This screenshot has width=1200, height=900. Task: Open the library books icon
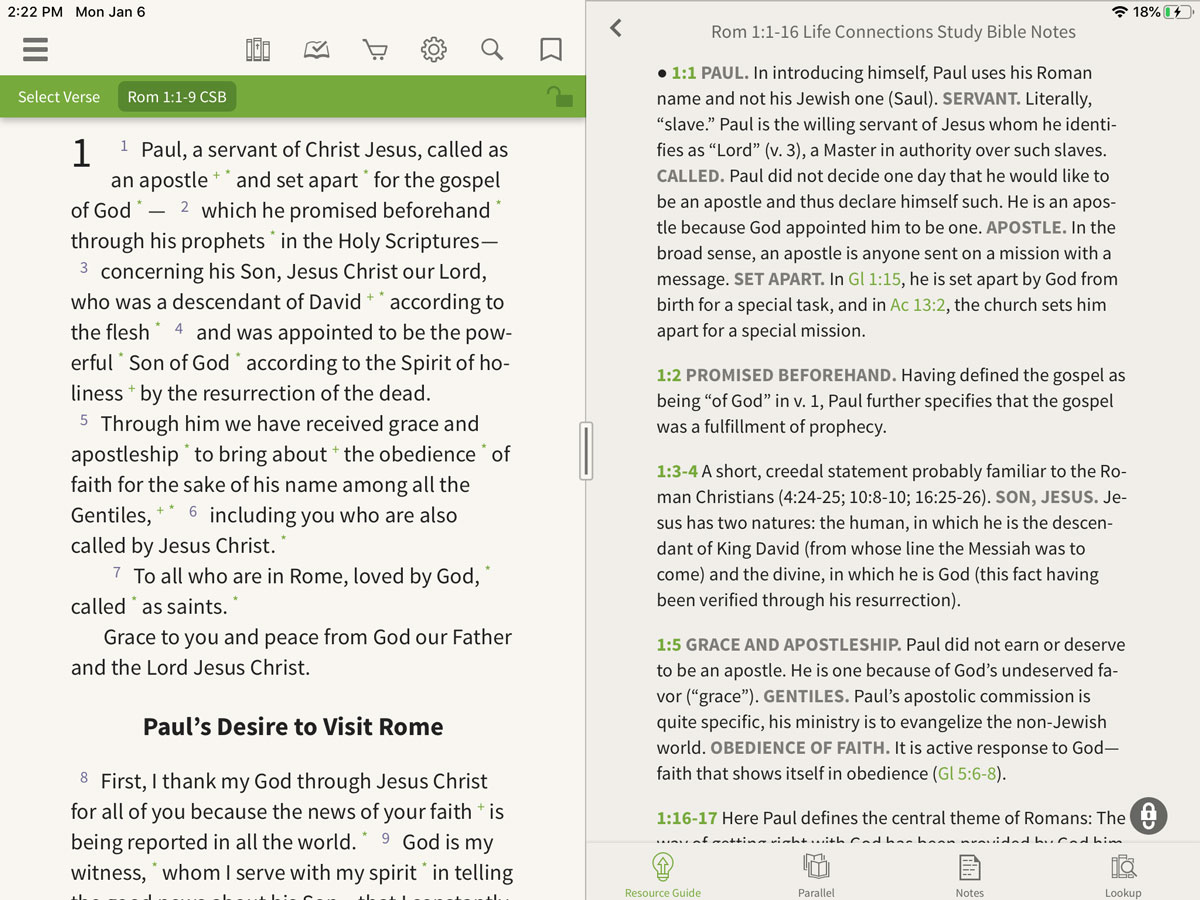pyautogui.click(x=258, y=50)
